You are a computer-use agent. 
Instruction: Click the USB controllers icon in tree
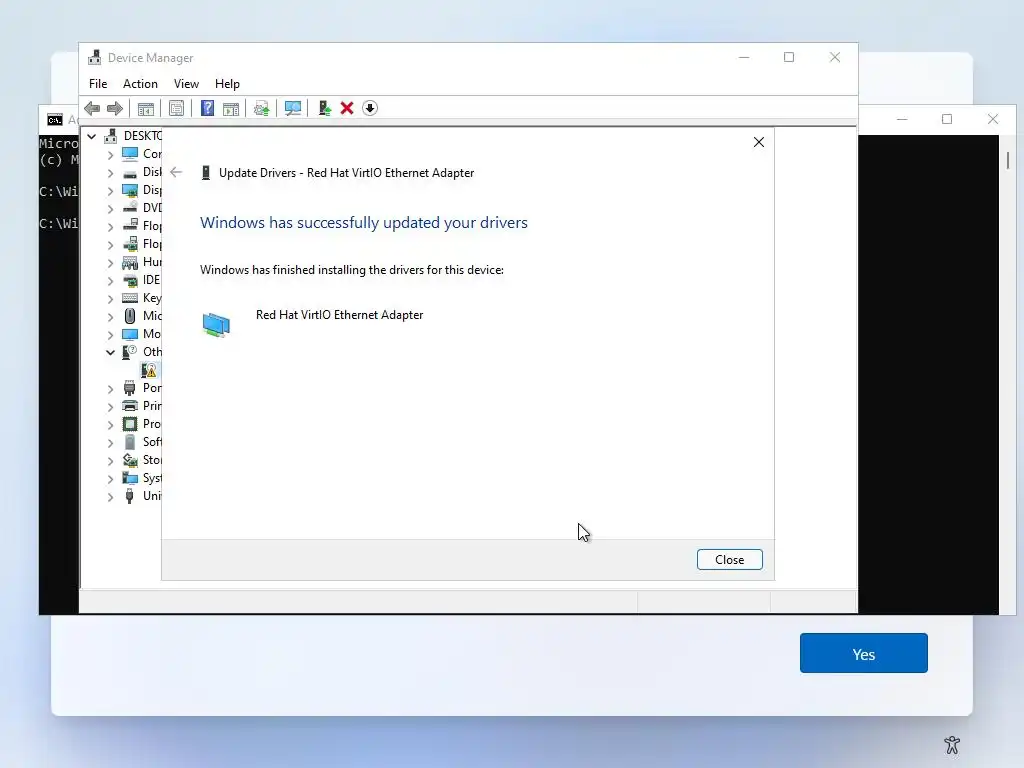130,496
